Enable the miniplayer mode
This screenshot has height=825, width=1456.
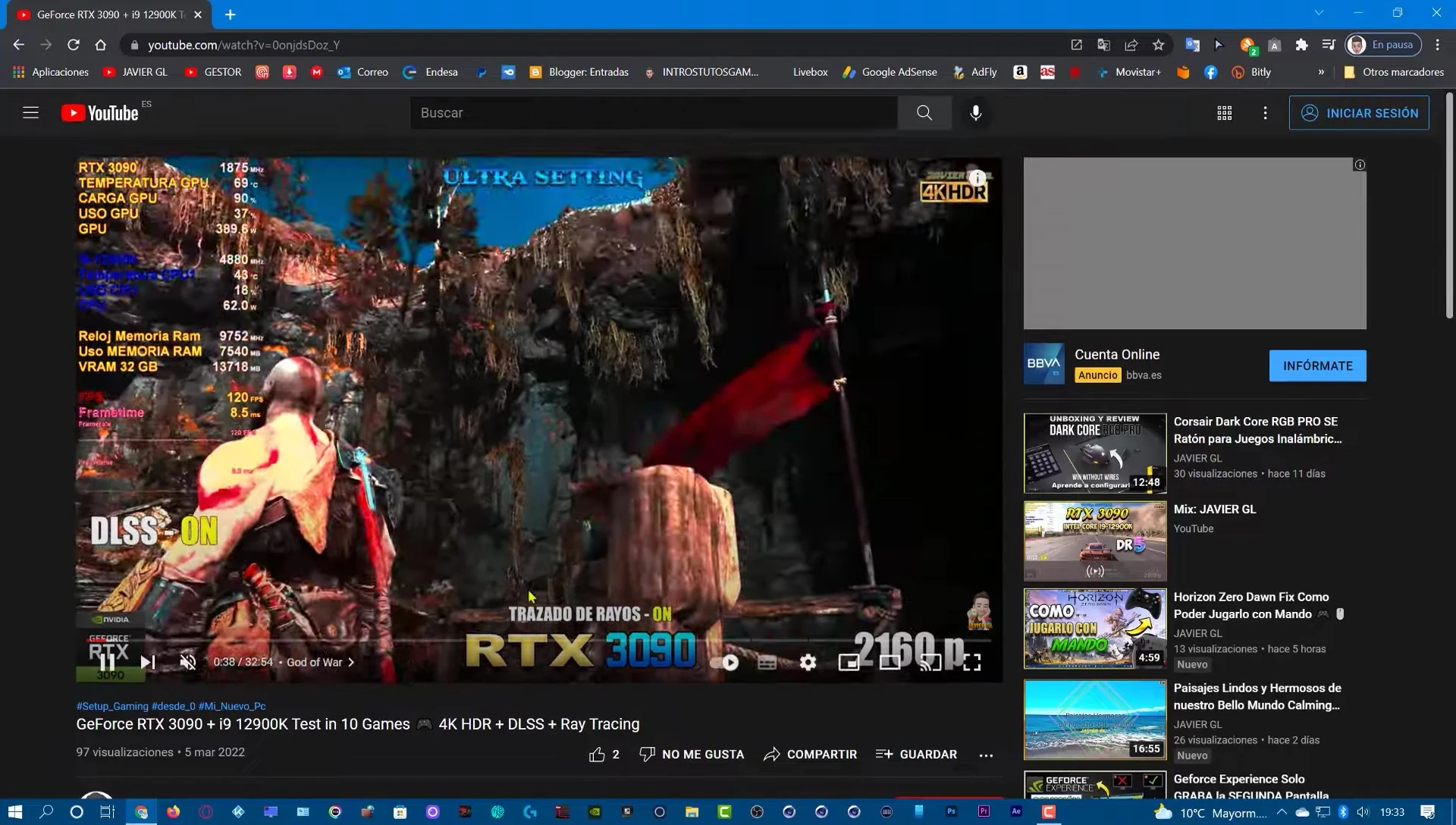(x=849, y=663)
